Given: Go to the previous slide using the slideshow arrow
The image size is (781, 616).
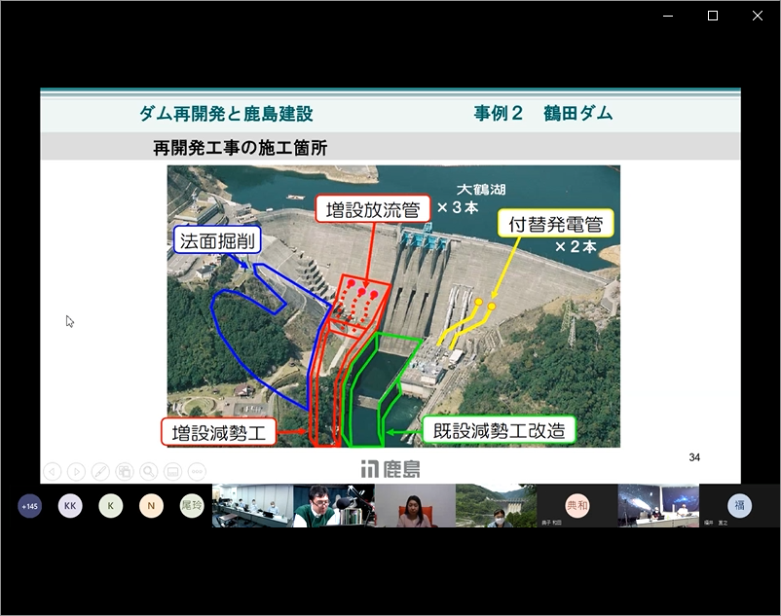Looking at the screenshot, I should (x=52, y=470).
